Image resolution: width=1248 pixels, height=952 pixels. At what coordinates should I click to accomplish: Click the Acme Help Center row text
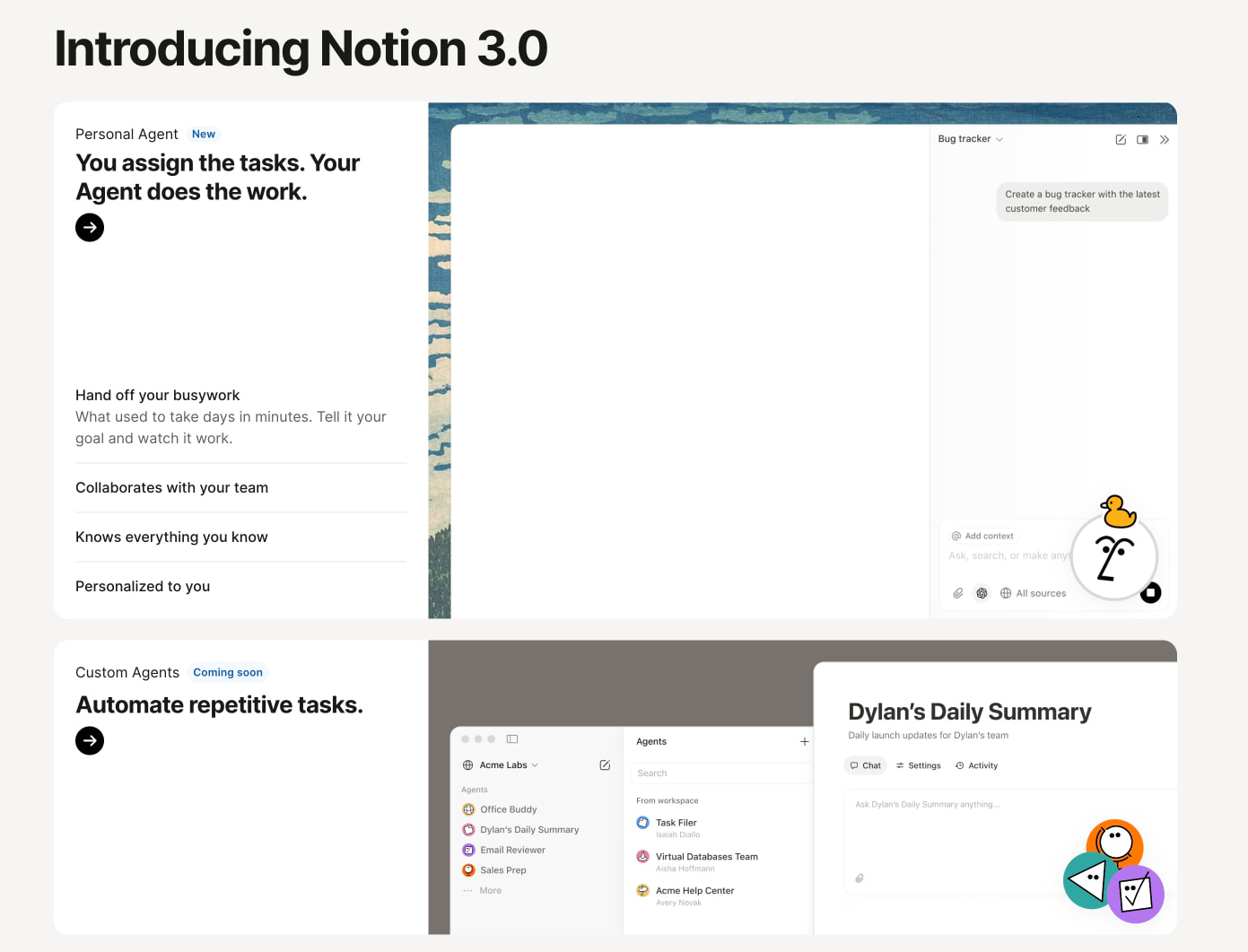[x=695, y=890]
